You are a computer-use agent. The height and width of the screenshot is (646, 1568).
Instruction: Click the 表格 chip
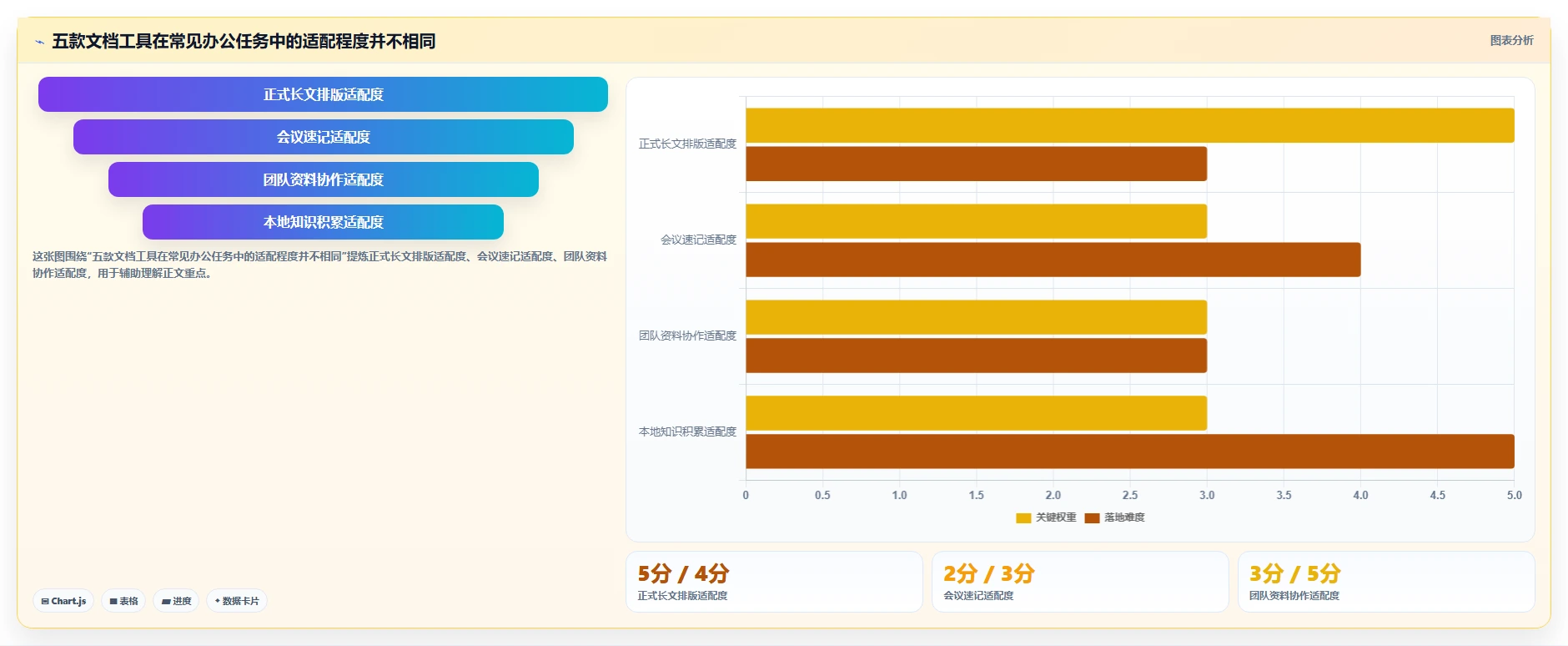point(123,601)
